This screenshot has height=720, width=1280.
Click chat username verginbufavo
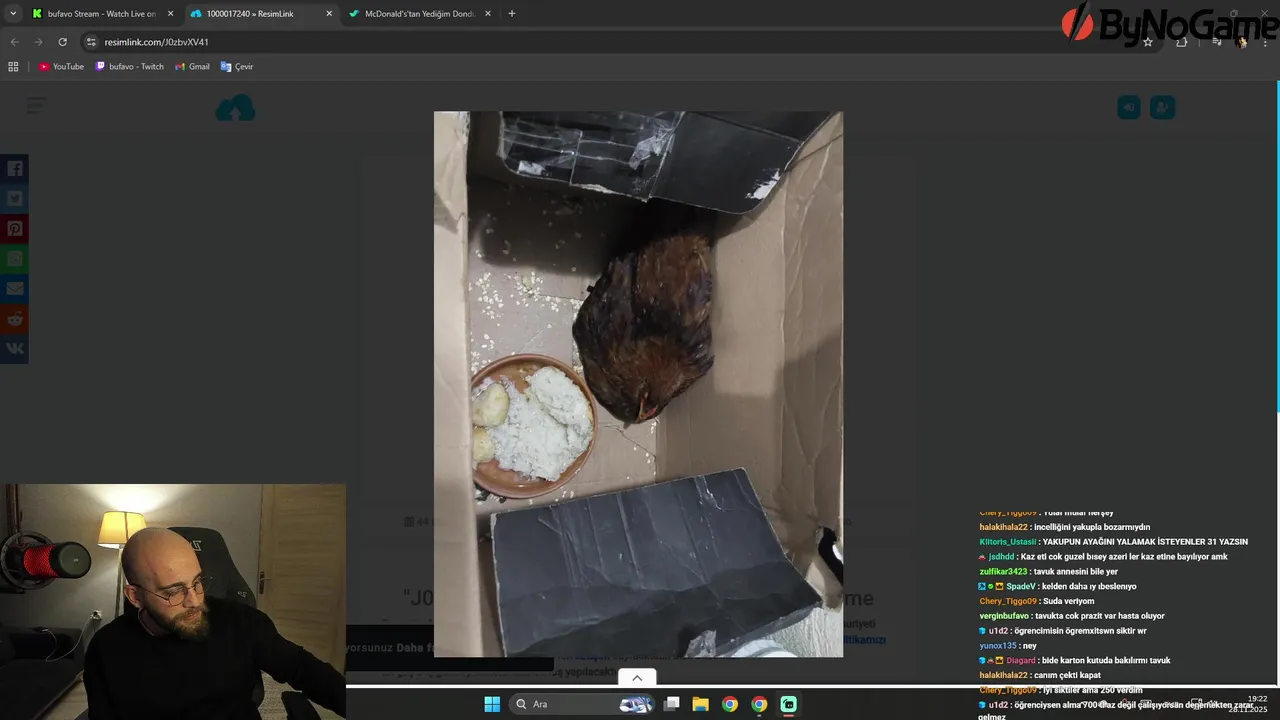click(1005, 616)
